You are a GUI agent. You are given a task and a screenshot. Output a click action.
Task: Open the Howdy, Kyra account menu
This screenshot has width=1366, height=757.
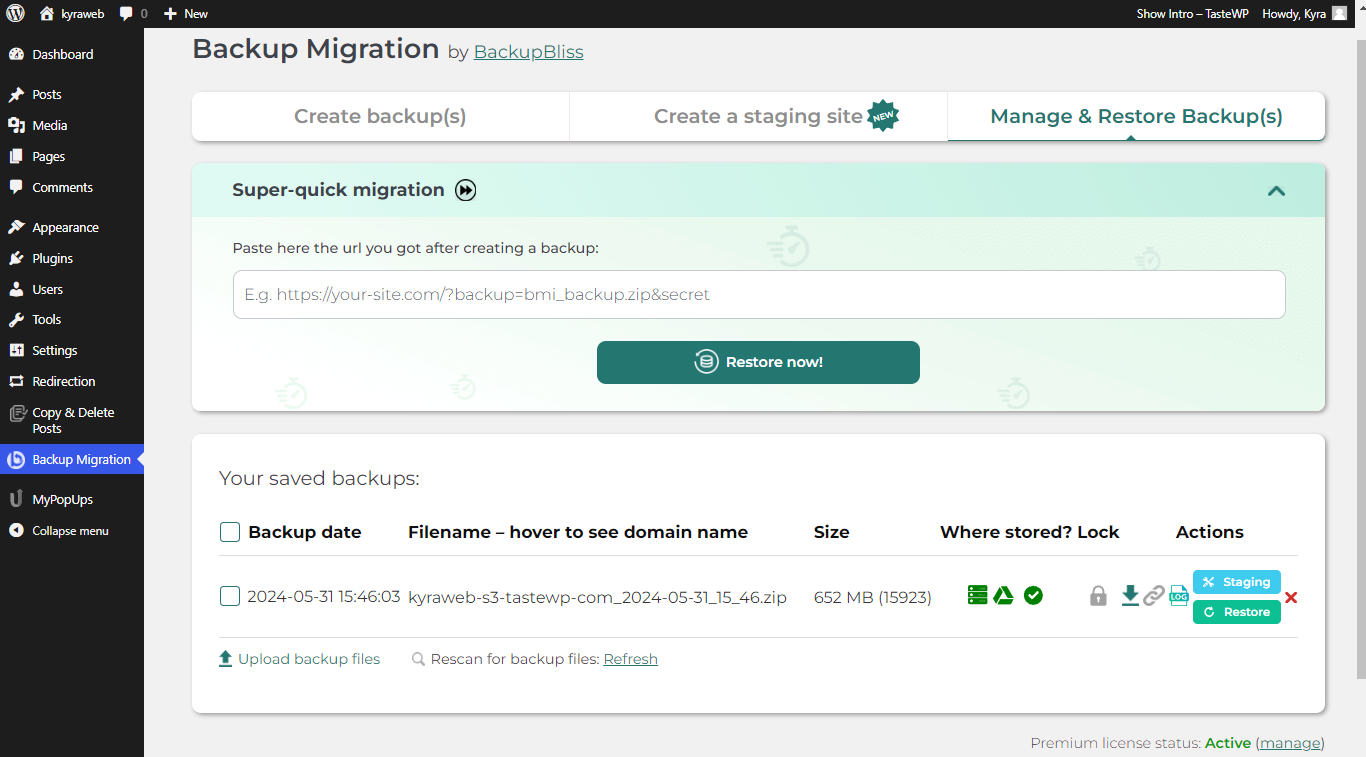1304,14
